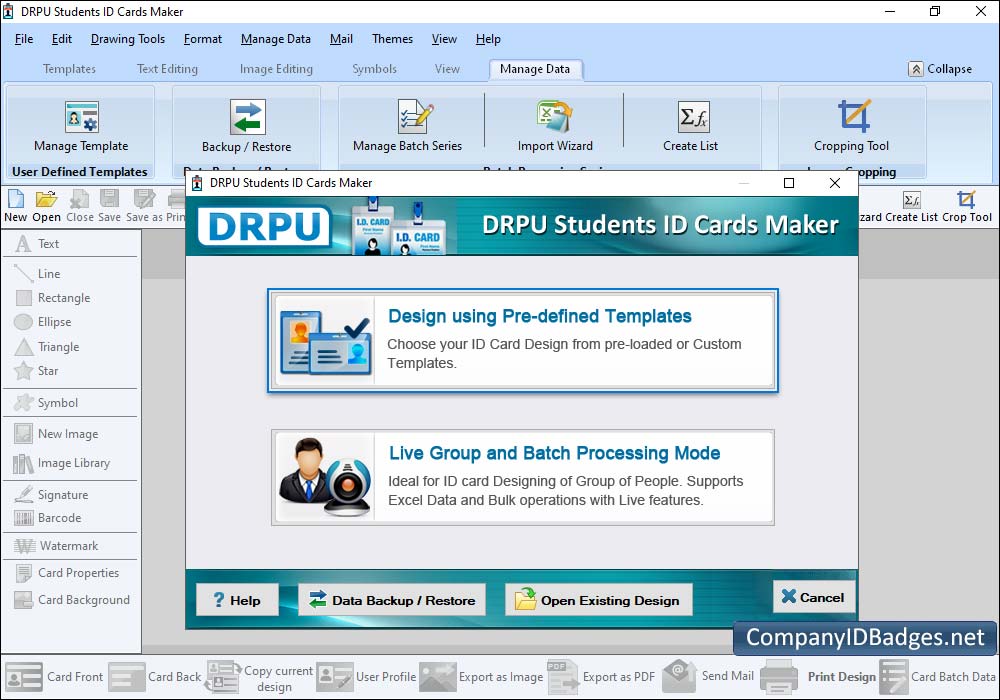The width and height of the screenshot is (1000, 700).
Task: Switch to Card Front view
Action: click(54, 676)
